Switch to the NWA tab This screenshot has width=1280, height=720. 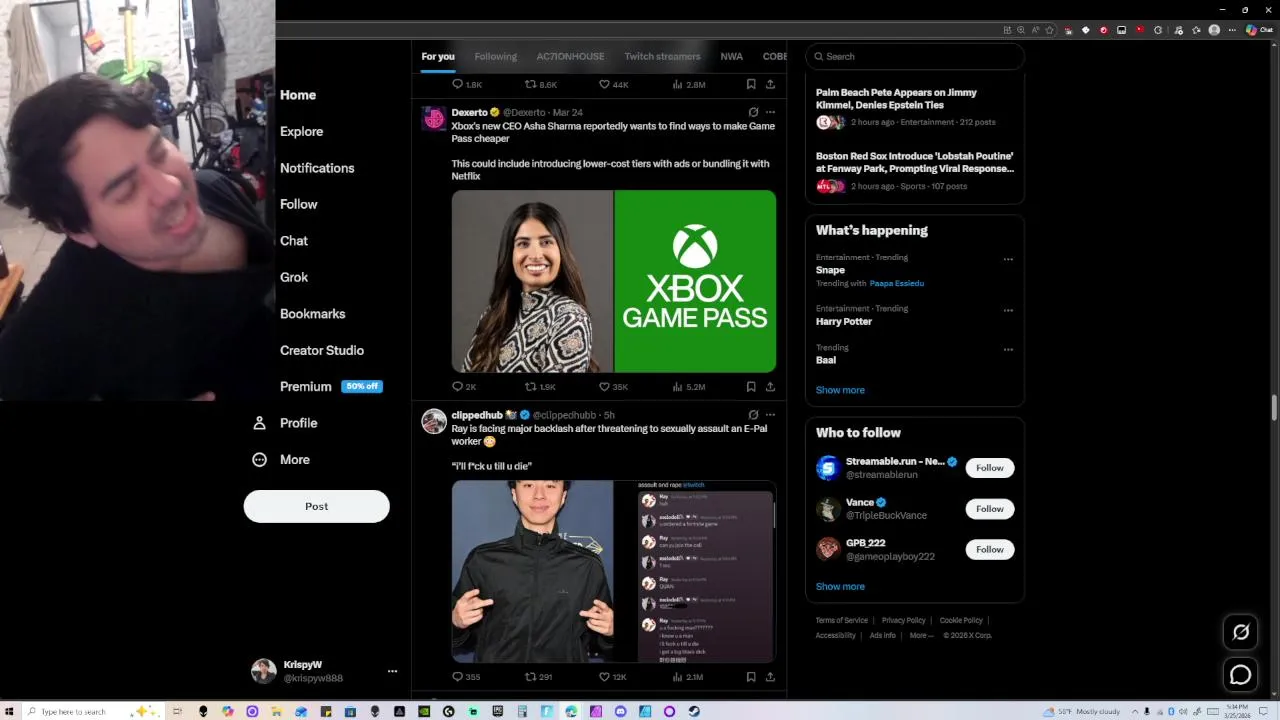coord(731,57)
